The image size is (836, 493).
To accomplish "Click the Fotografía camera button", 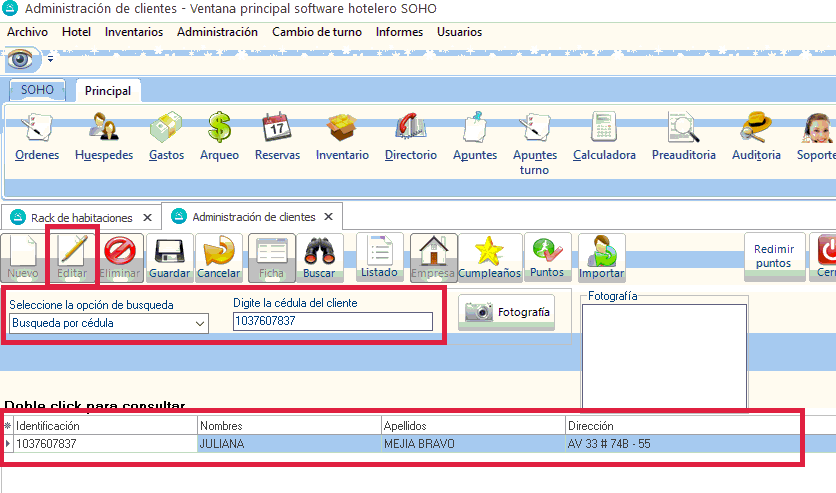I will coord(506,312).
